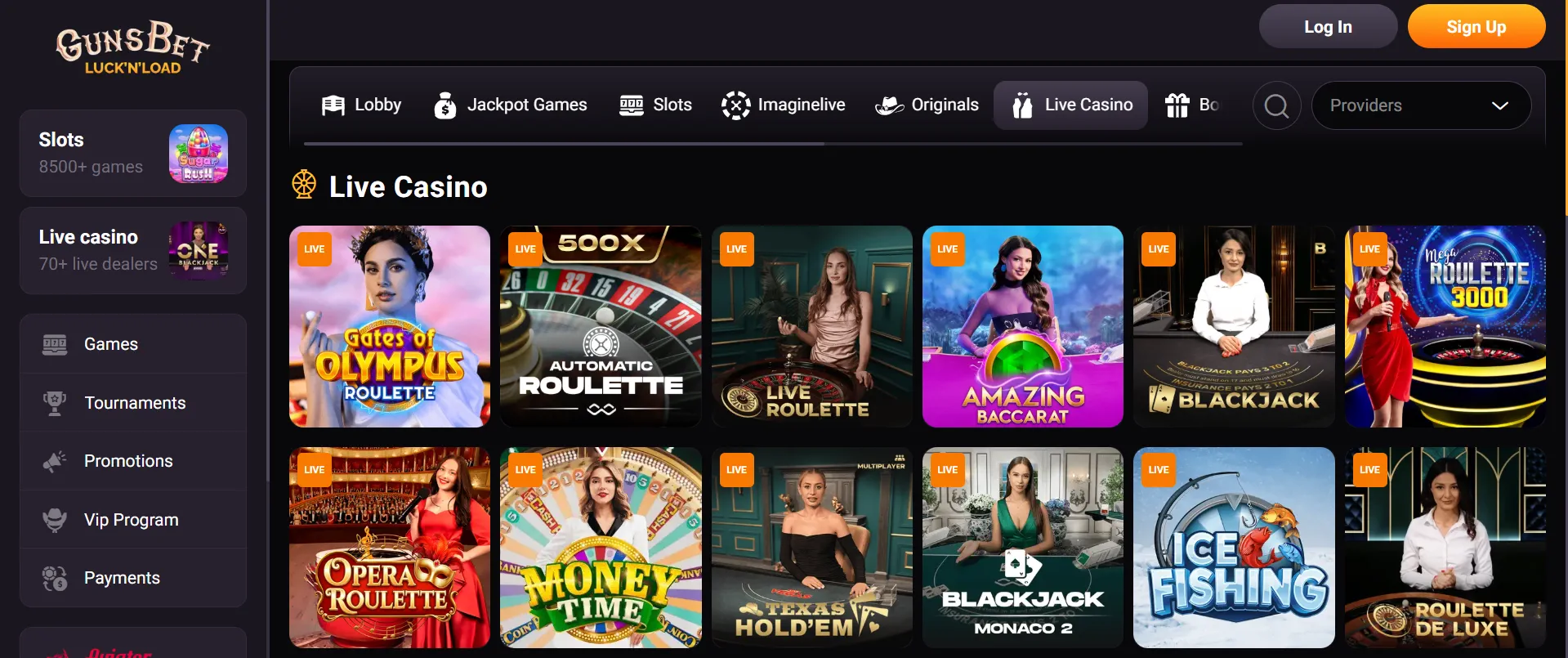Click the Jackpot Games money bag icon
Screen dimensions: 1568x658
pyautogui.click(x=445, y=105)
